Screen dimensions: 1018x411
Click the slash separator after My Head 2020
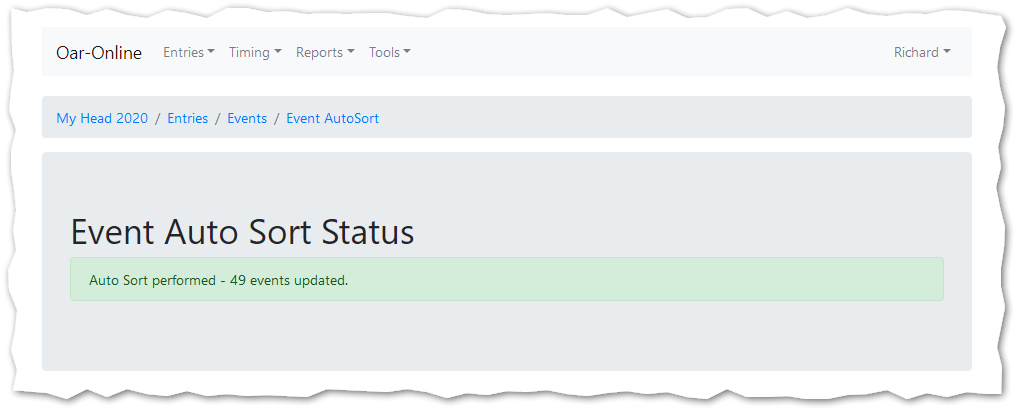point(158,118)
